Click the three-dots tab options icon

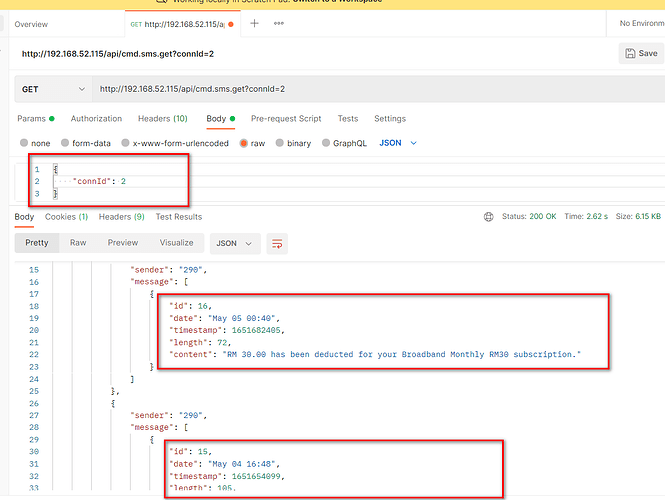[x=278, y=23]
